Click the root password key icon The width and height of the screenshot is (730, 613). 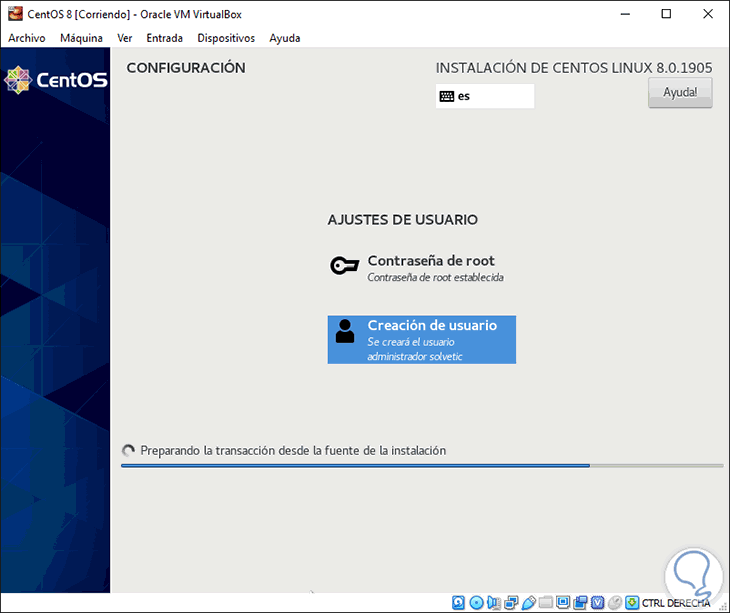click(x=345, y=265)
